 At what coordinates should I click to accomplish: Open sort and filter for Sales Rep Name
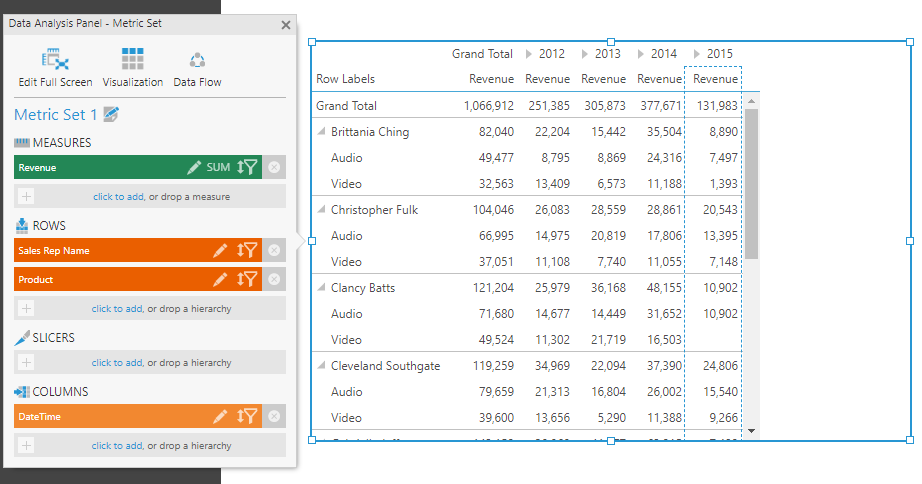coord(248,251)
